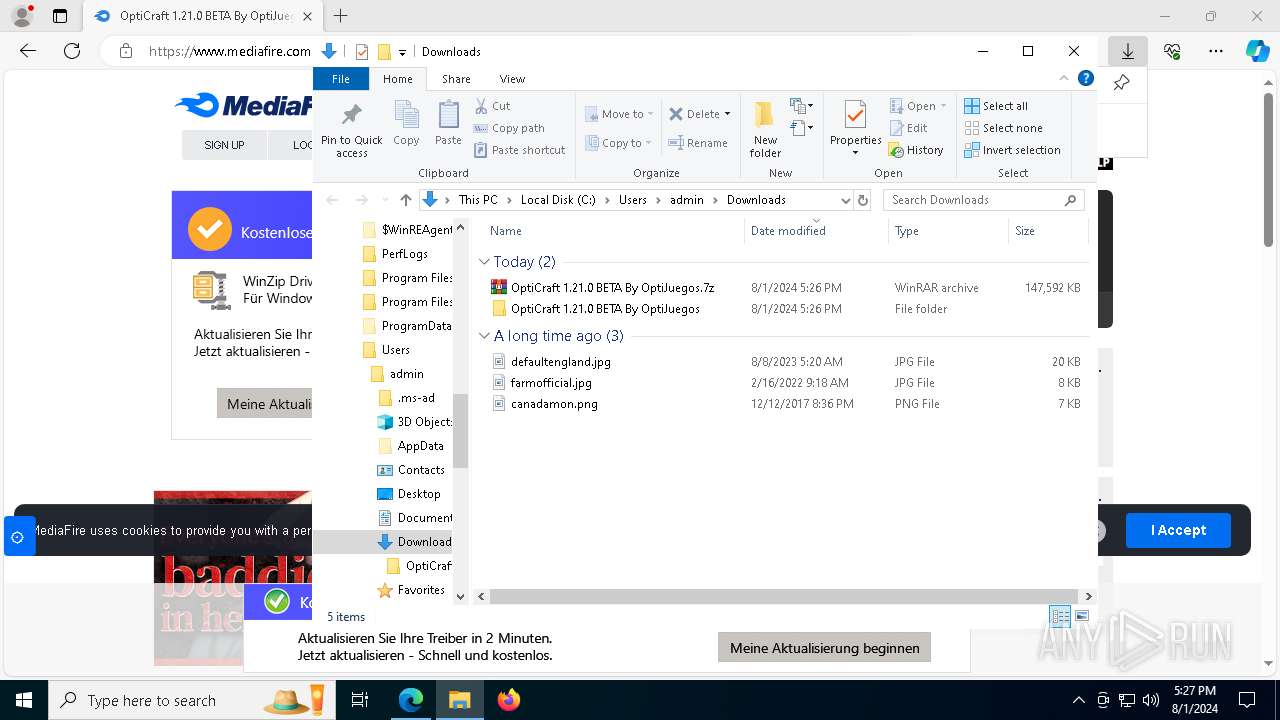
Task: Click Copy path in Clipboard group
Action: pos(509,128)
